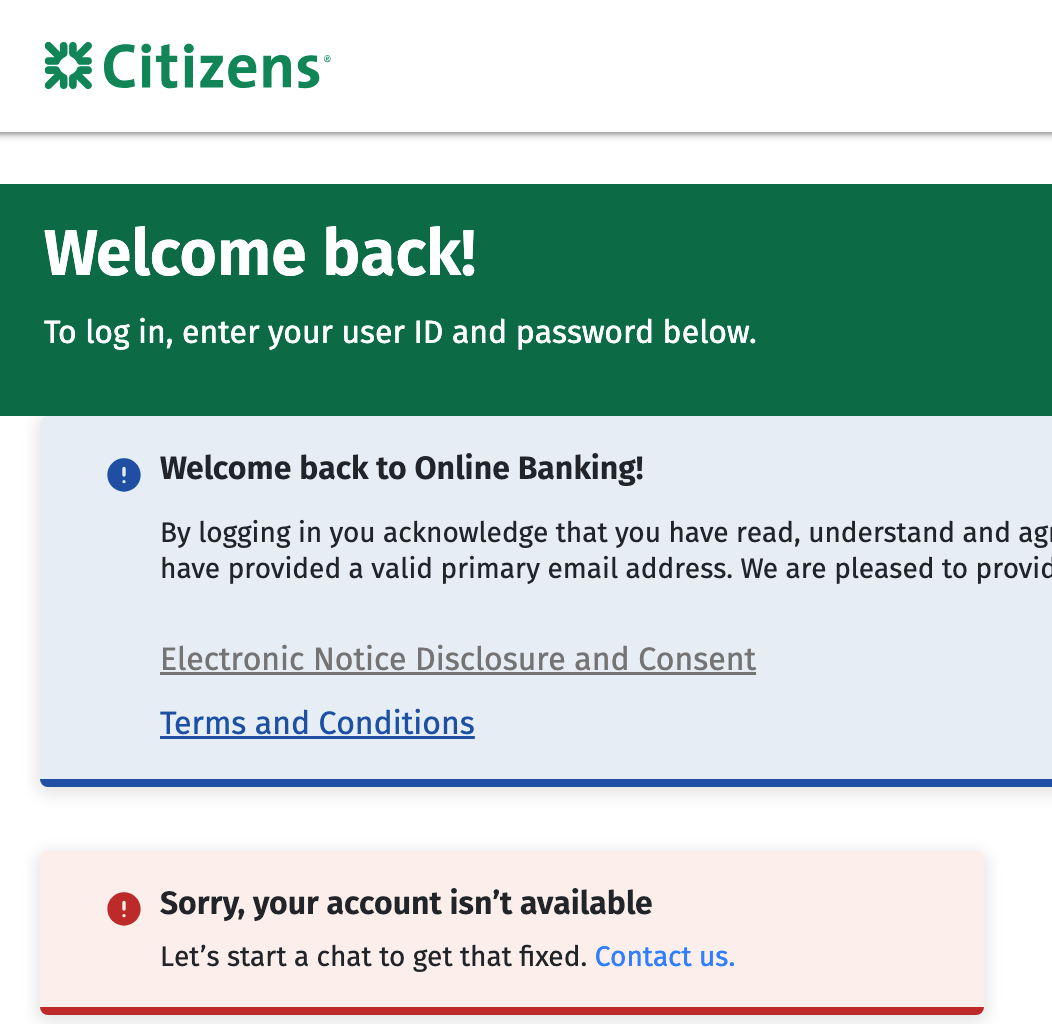
Task: Select the "Welcome back to Online Banking!" title
Action: point(401,468)
